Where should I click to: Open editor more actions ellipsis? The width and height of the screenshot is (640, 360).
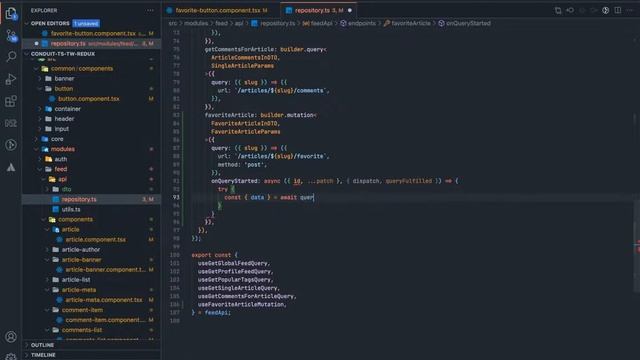pyautogui.click(x=630, y=10)
